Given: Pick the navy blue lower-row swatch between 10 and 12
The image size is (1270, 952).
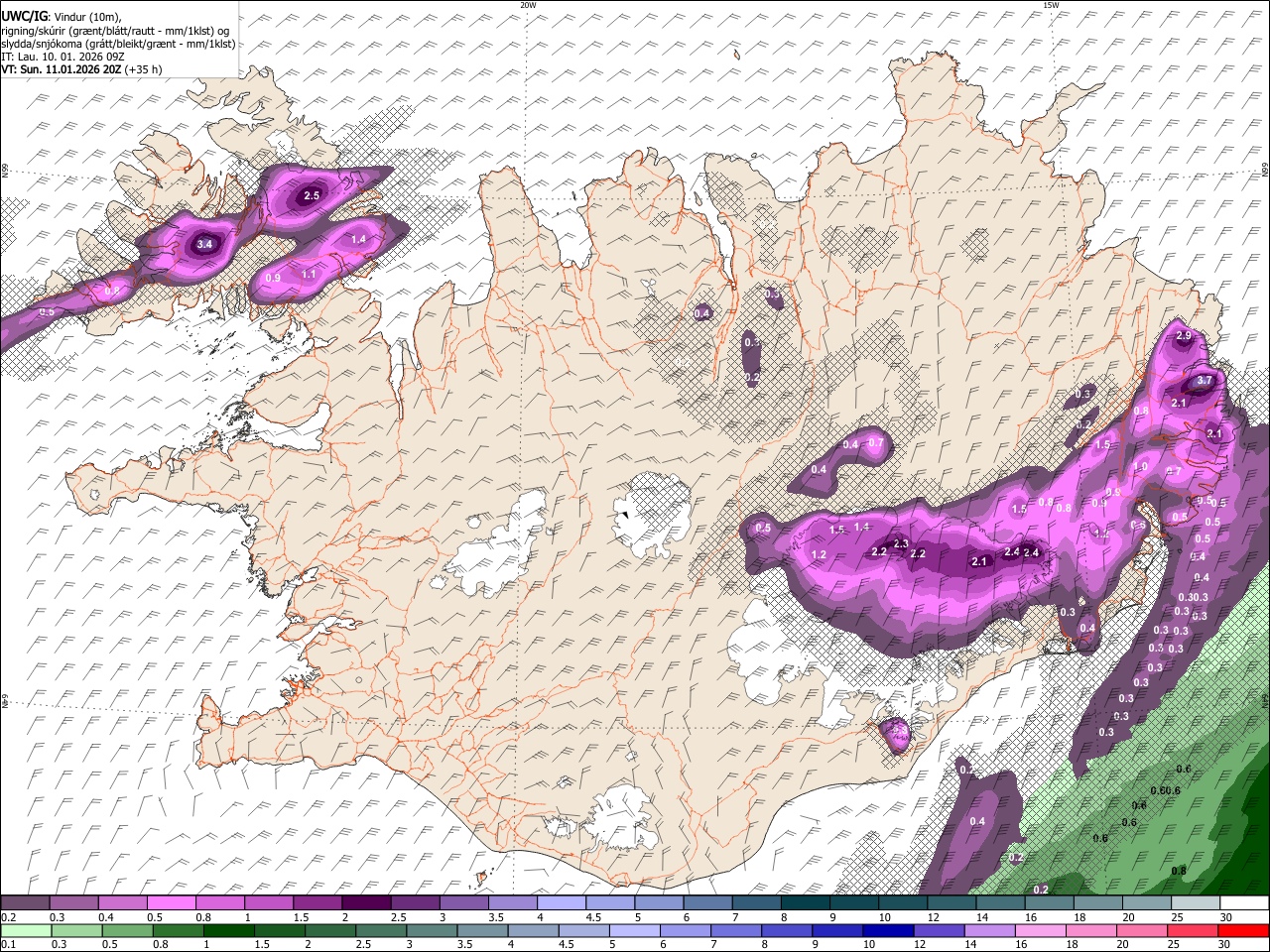Looking at the screenshot, I should pyautogui.click(x=889, y=931).
